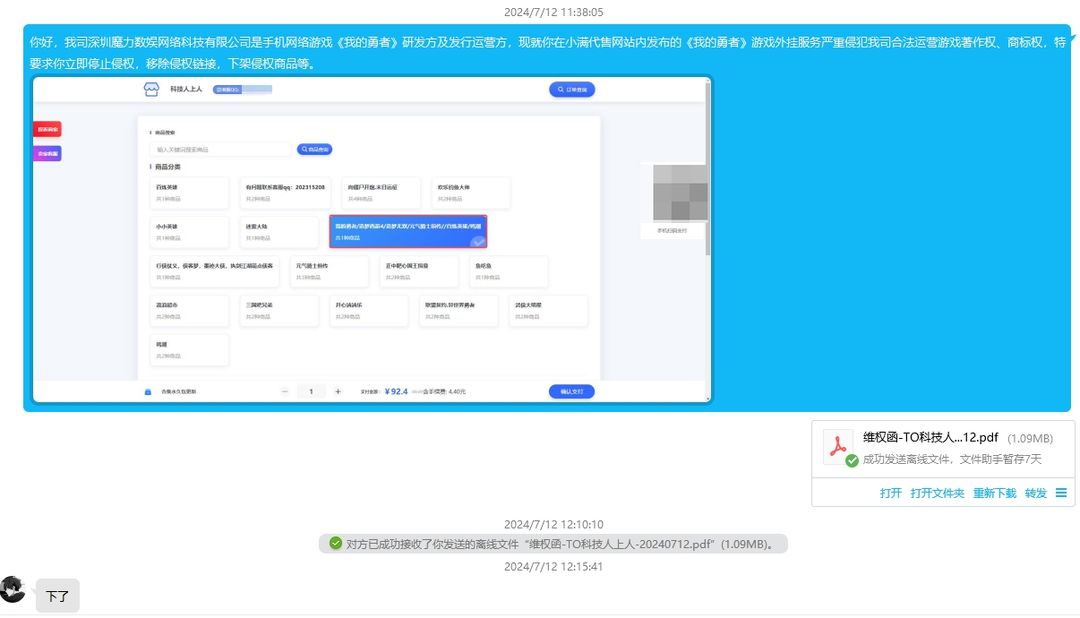
Task: Click 打开文件夹 on the file card
Action: point(937,493)
